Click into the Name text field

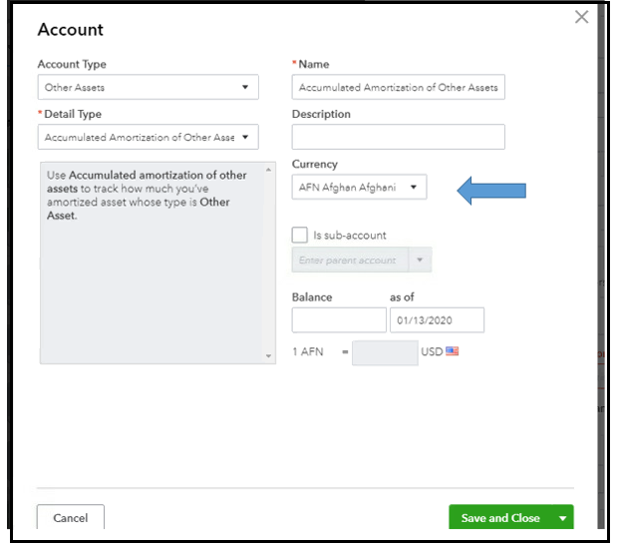tap(398, 88)
